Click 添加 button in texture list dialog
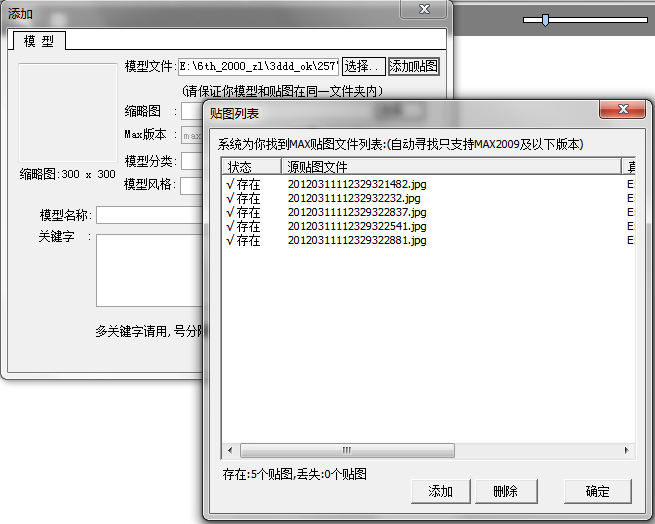The image size is (655, 524). click(x=441, y=491)
